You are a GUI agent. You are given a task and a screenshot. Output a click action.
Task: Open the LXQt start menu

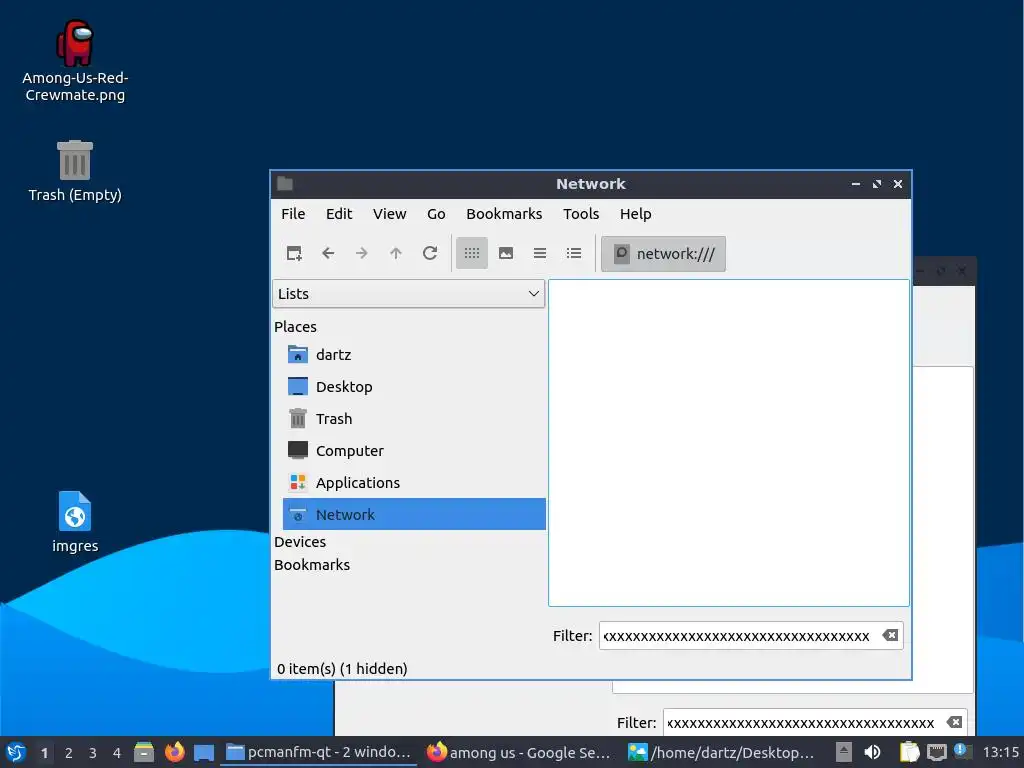pos(16,752)
